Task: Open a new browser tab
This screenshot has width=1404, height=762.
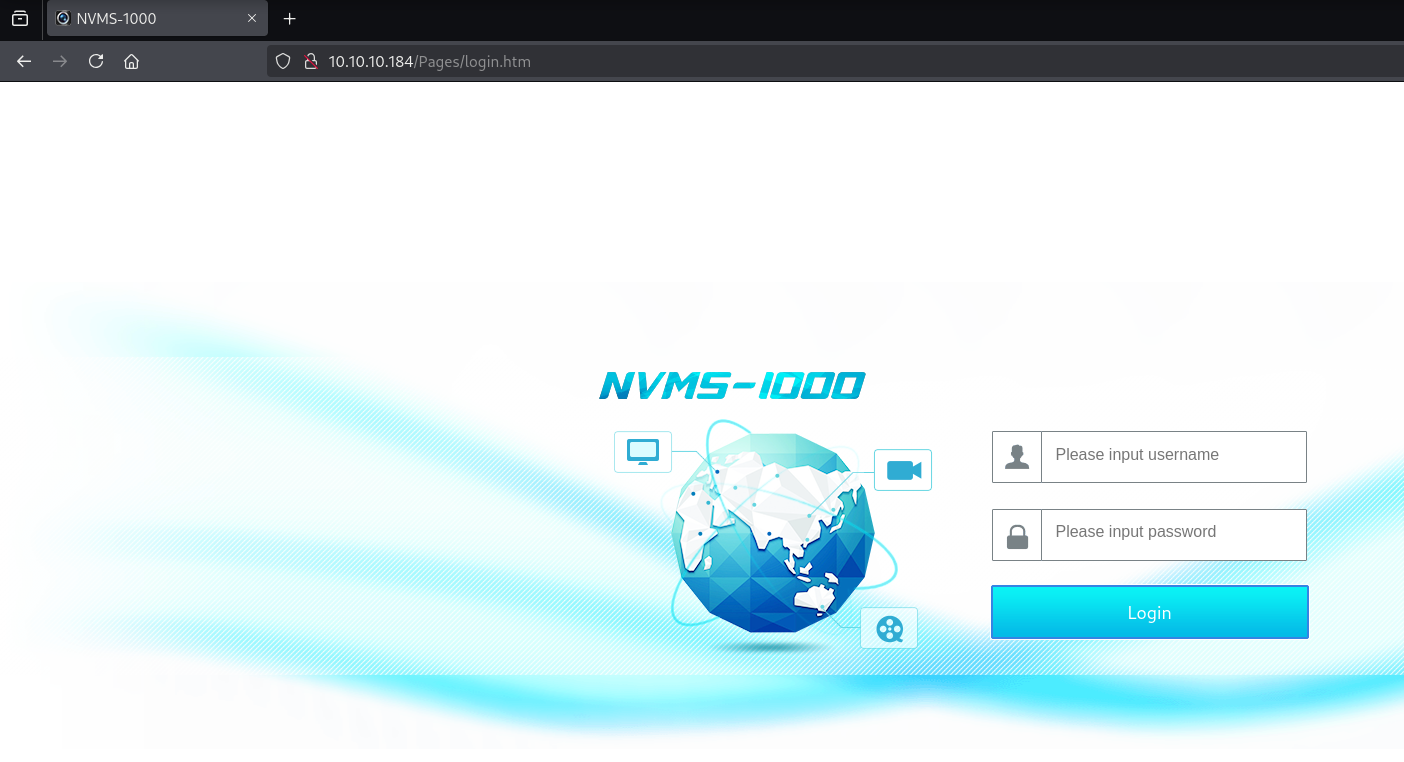Action: click(x=290, y=18)
